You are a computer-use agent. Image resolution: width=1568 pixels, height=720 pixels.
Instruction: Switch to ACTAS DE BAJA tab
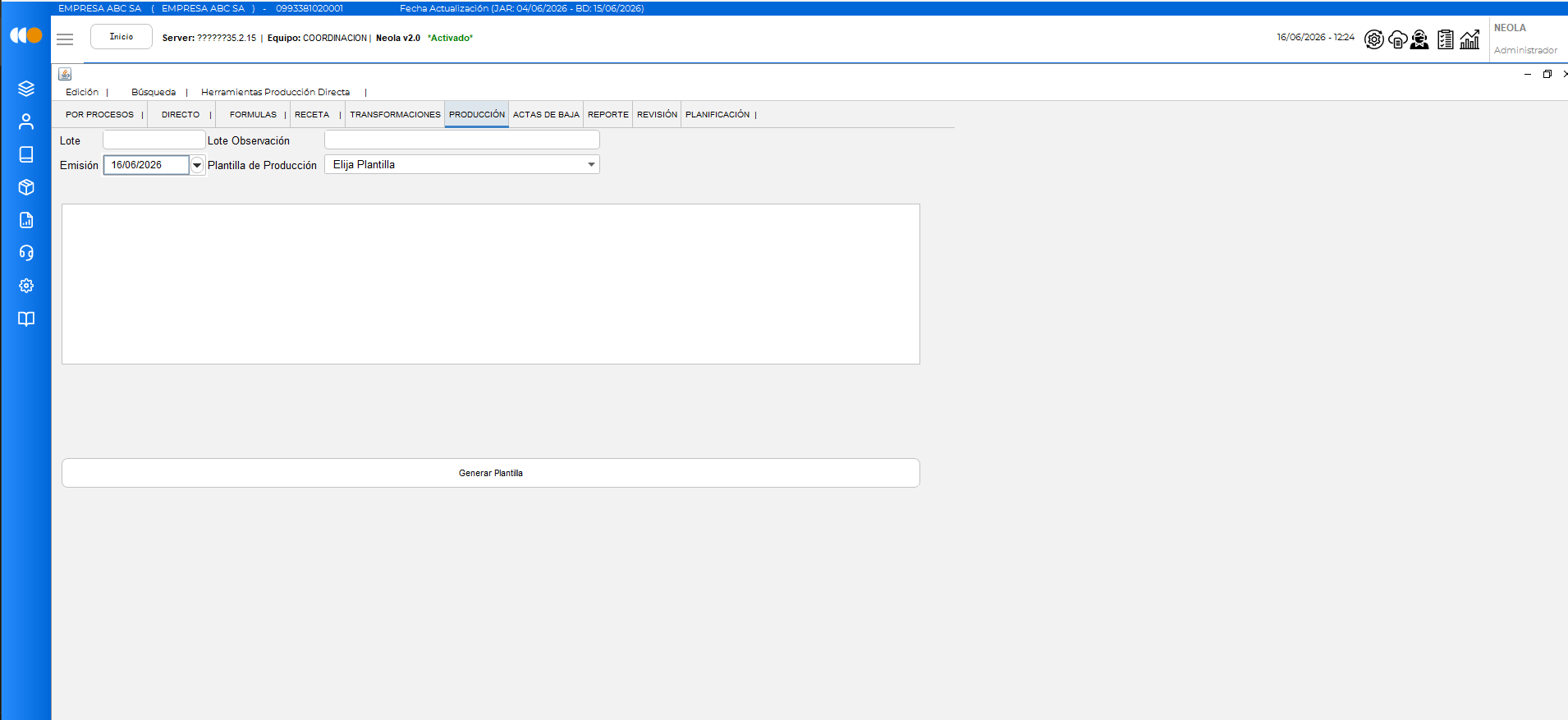coord(546,114)
